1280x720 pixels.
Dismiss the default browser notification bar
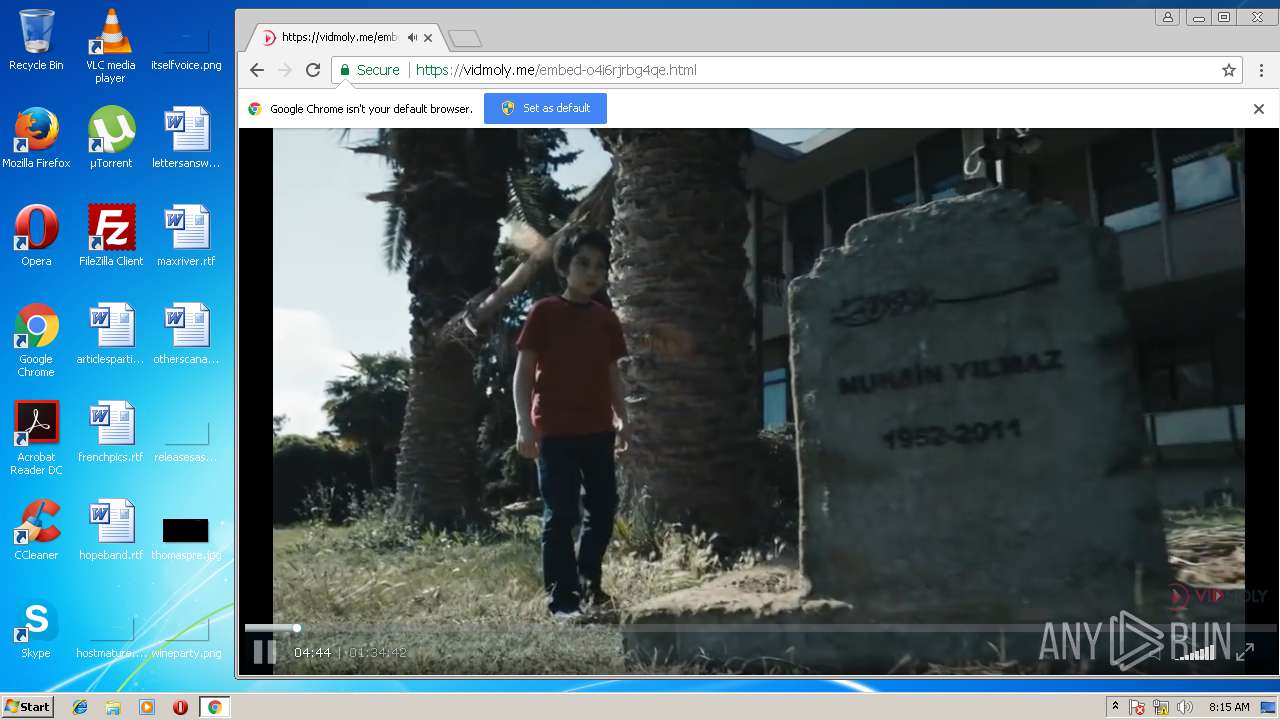point(1259,108)
